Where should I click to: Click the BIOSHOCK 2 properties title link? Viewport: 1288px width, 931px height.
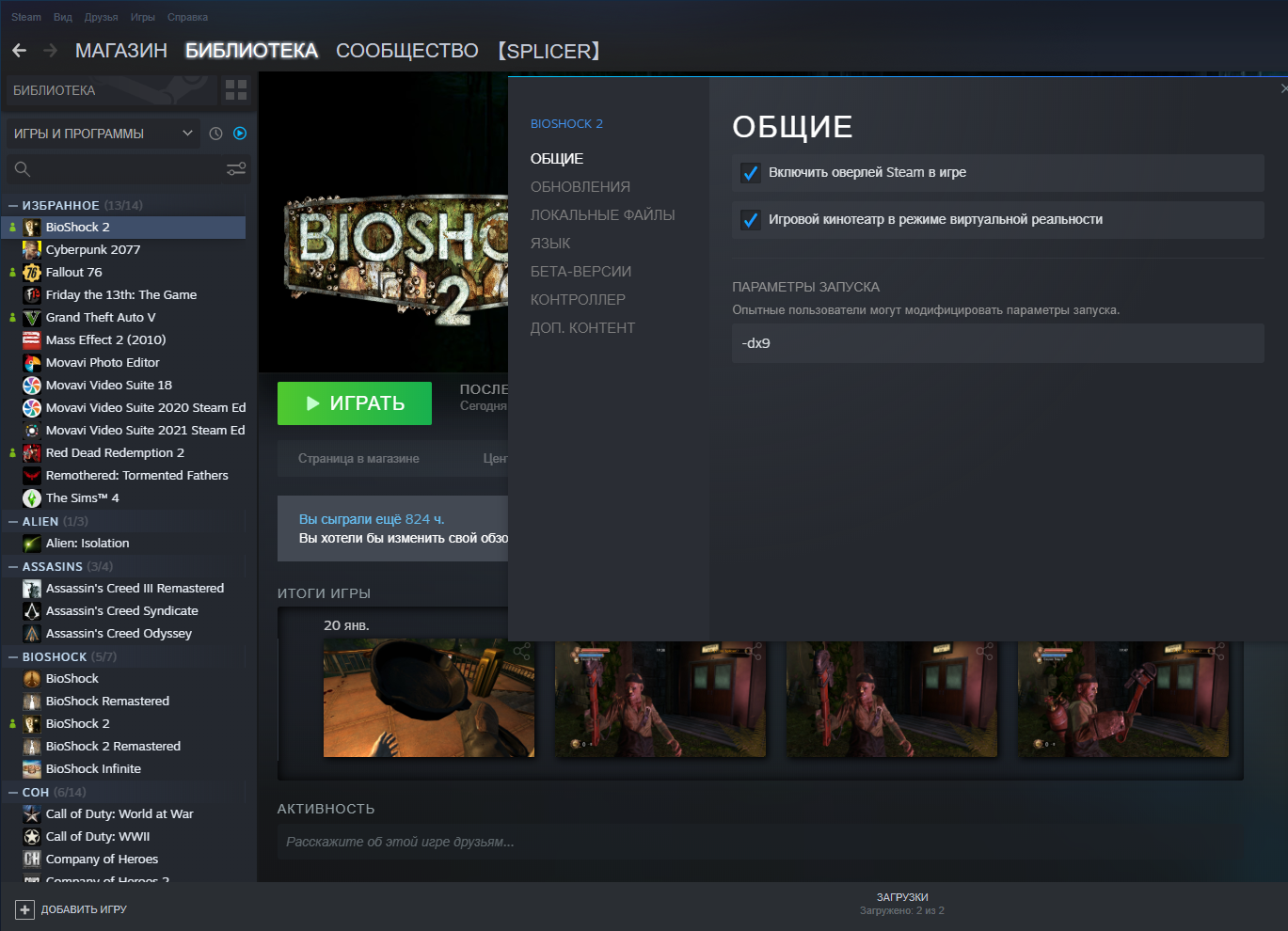click(566, 124)
